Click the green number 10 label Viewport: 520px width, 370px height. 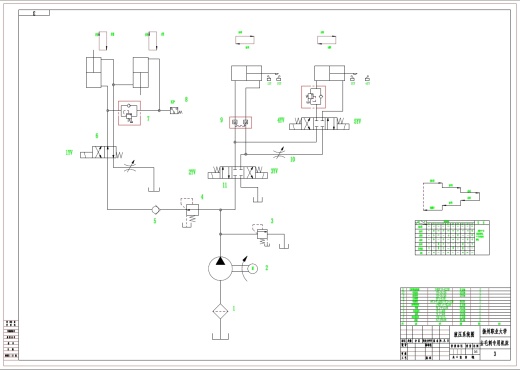(x=292, y=159)
